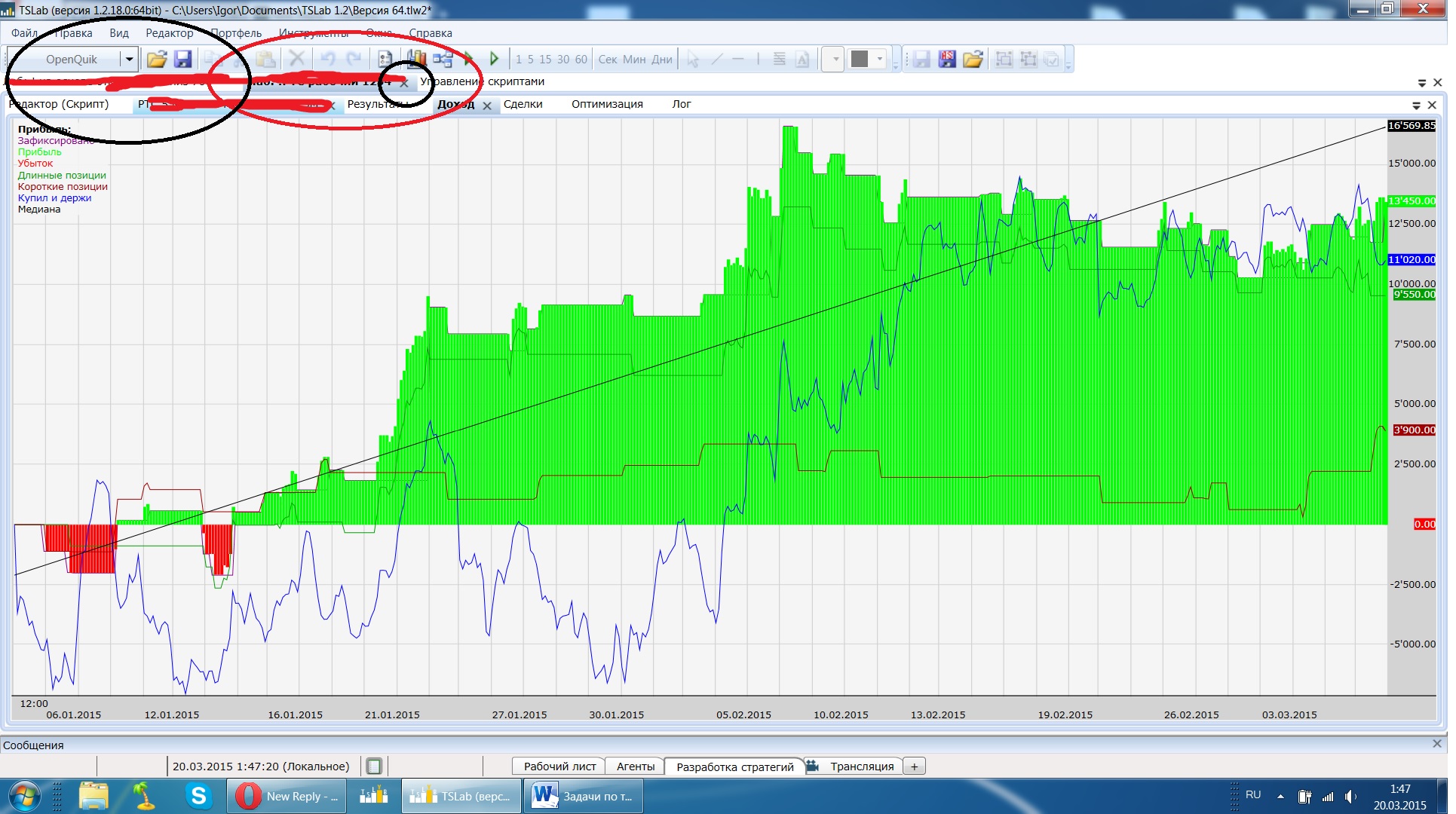
Task: Click the Агенты workspace button
Action: point(636,767)
